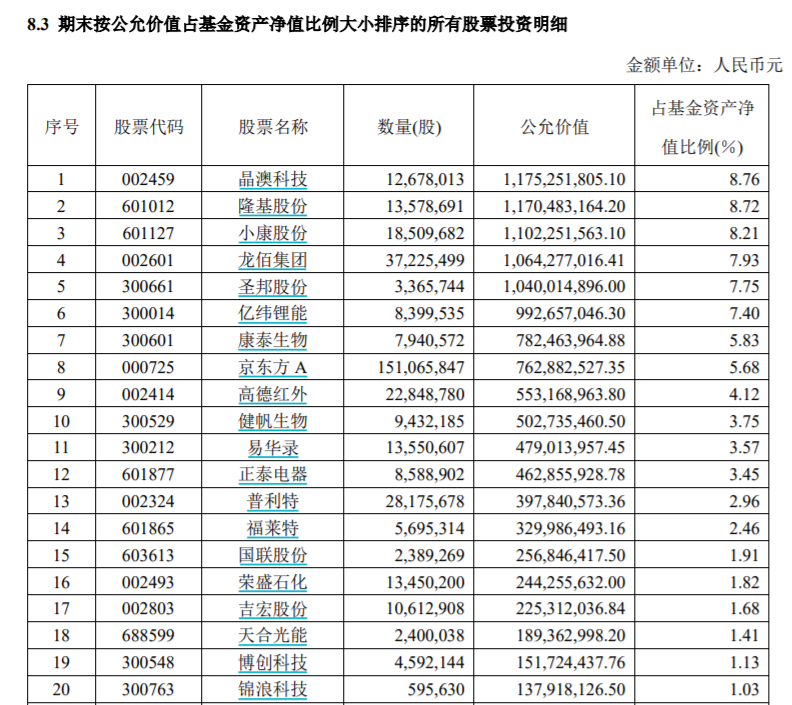Click percentage value 2.46
Viewport: 792px width, 705px height.
pos(744,528)
